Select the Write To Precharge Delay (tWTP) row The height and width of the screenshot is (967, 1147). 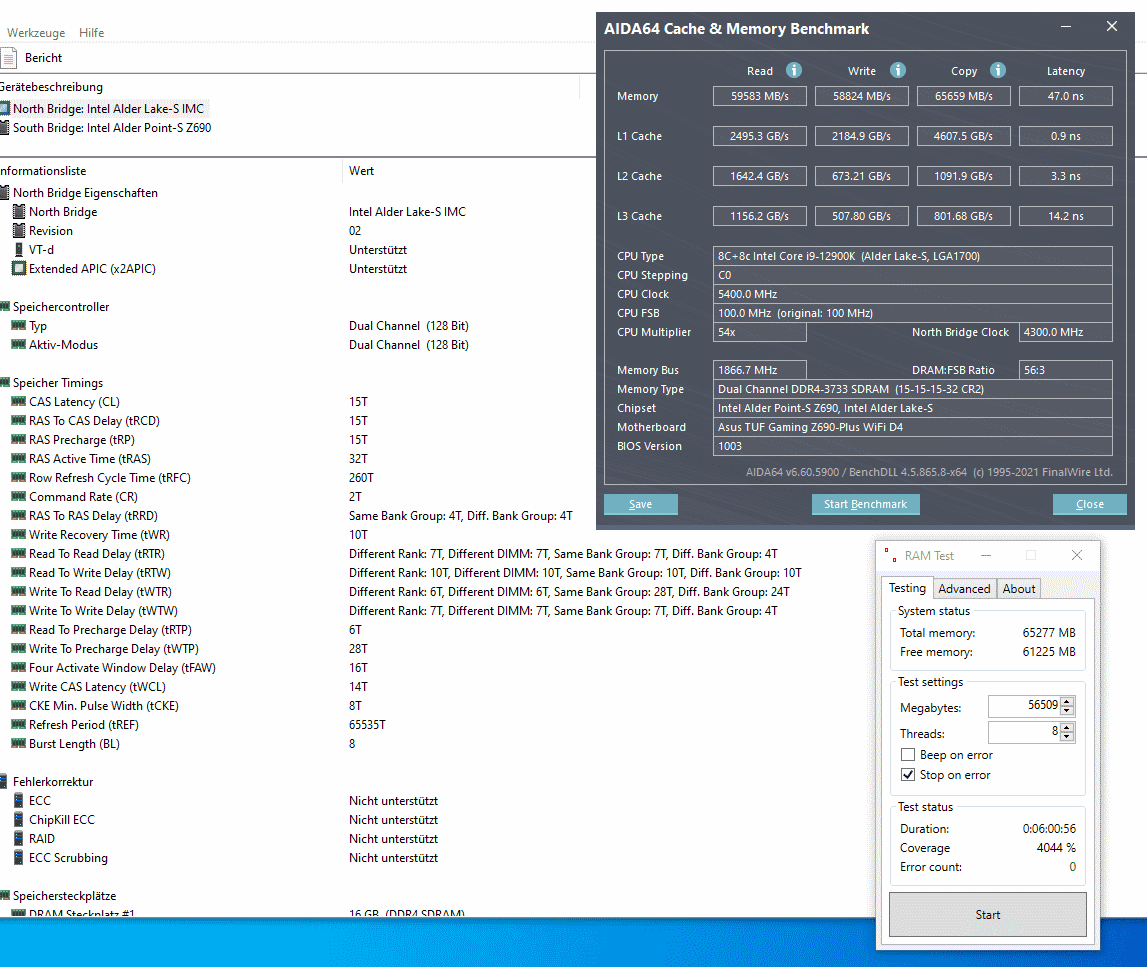pyautogui.click(x=187, y=649)
